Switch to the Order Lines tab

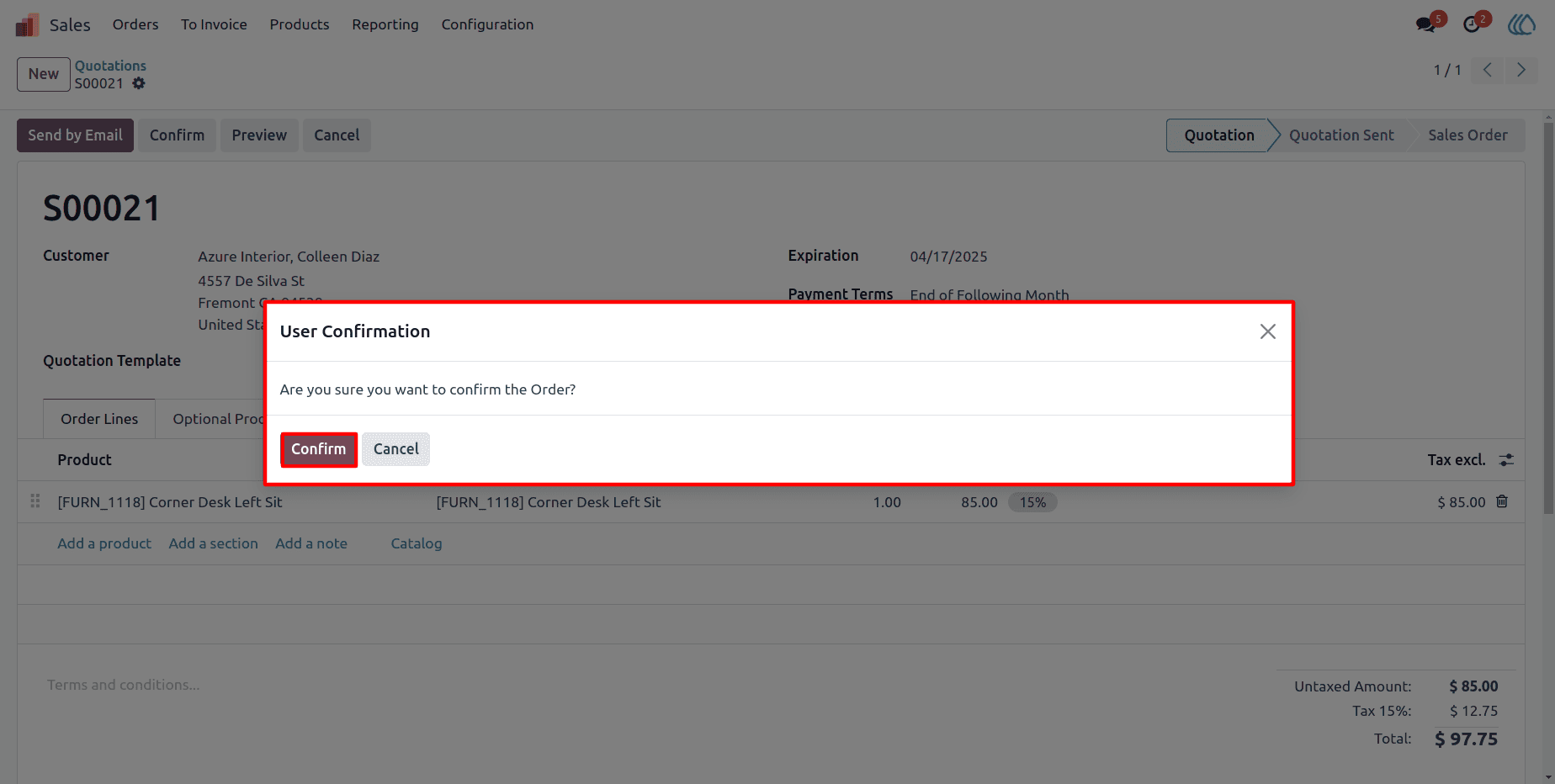tap(99, 419)
